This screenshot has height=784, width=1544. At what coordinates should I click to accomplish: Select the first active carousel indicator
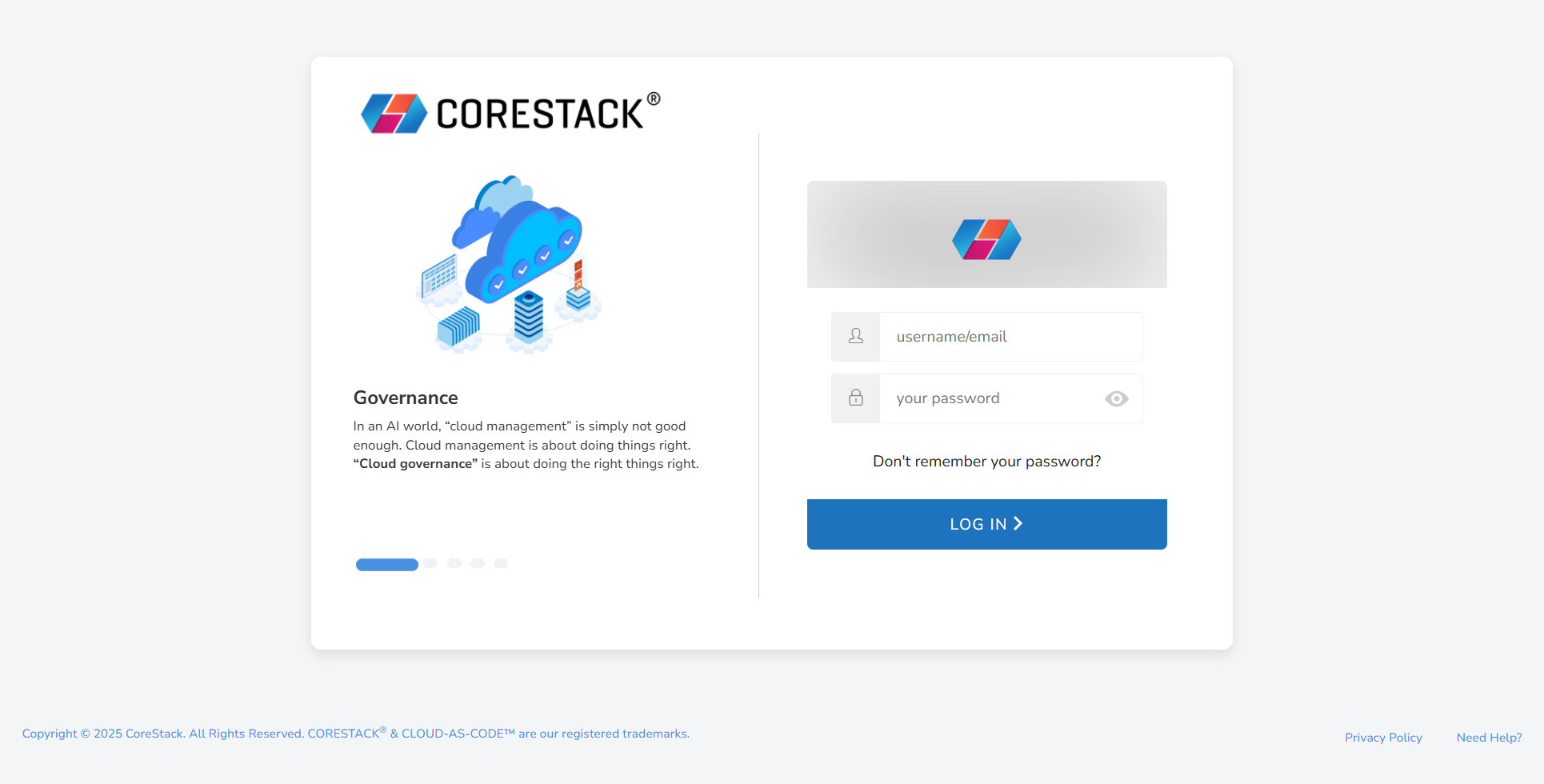point(386,565)
